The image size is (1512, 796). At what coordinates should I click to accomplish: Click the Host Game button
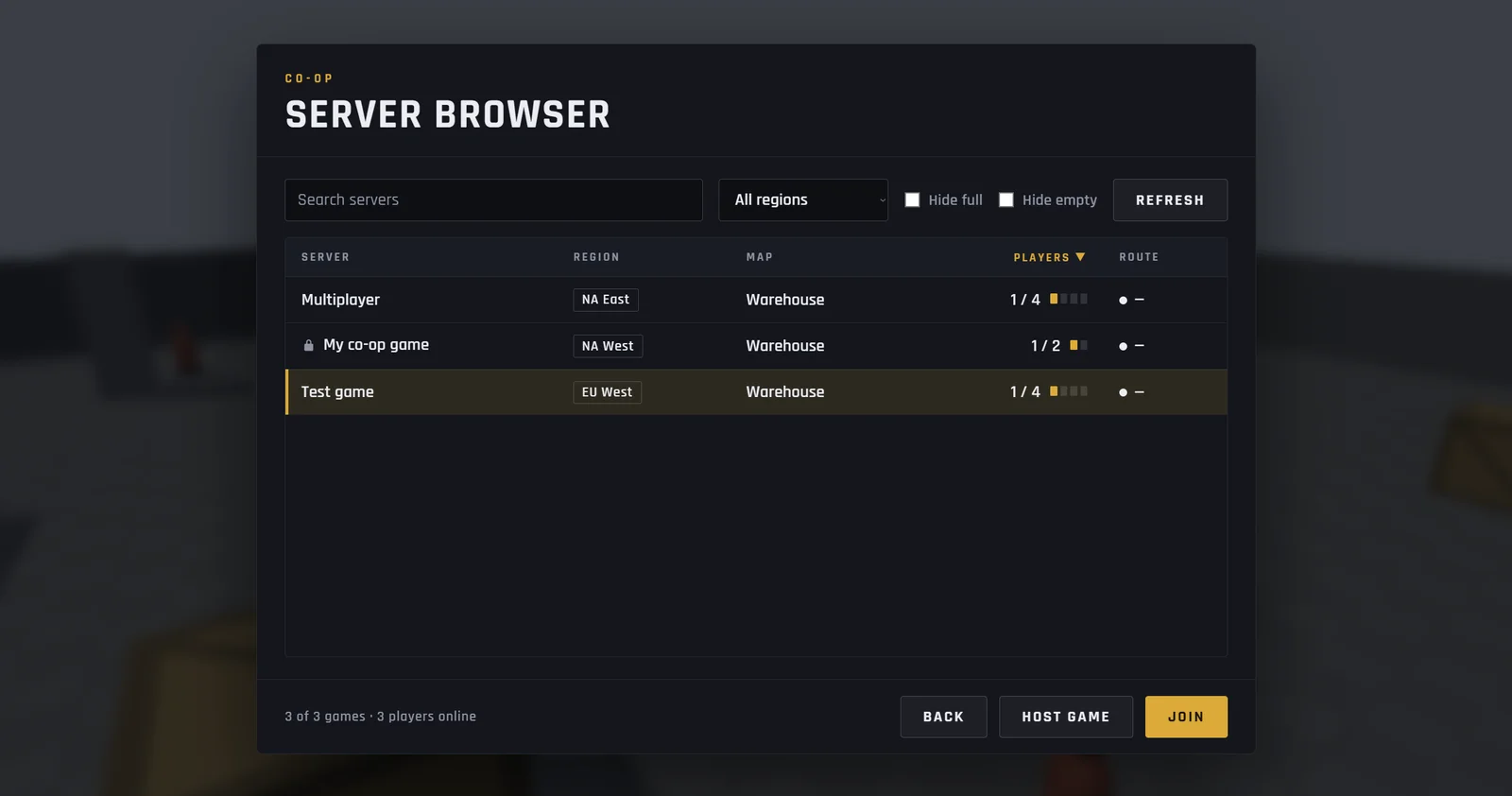click(x=1066, y=717)
